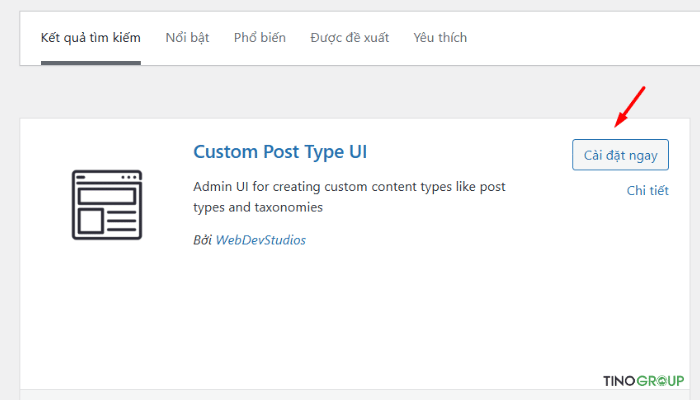The image size is (700, 400).
Task: Click the three dots inside the plugin icon
Action: click(x=127, y=177)
